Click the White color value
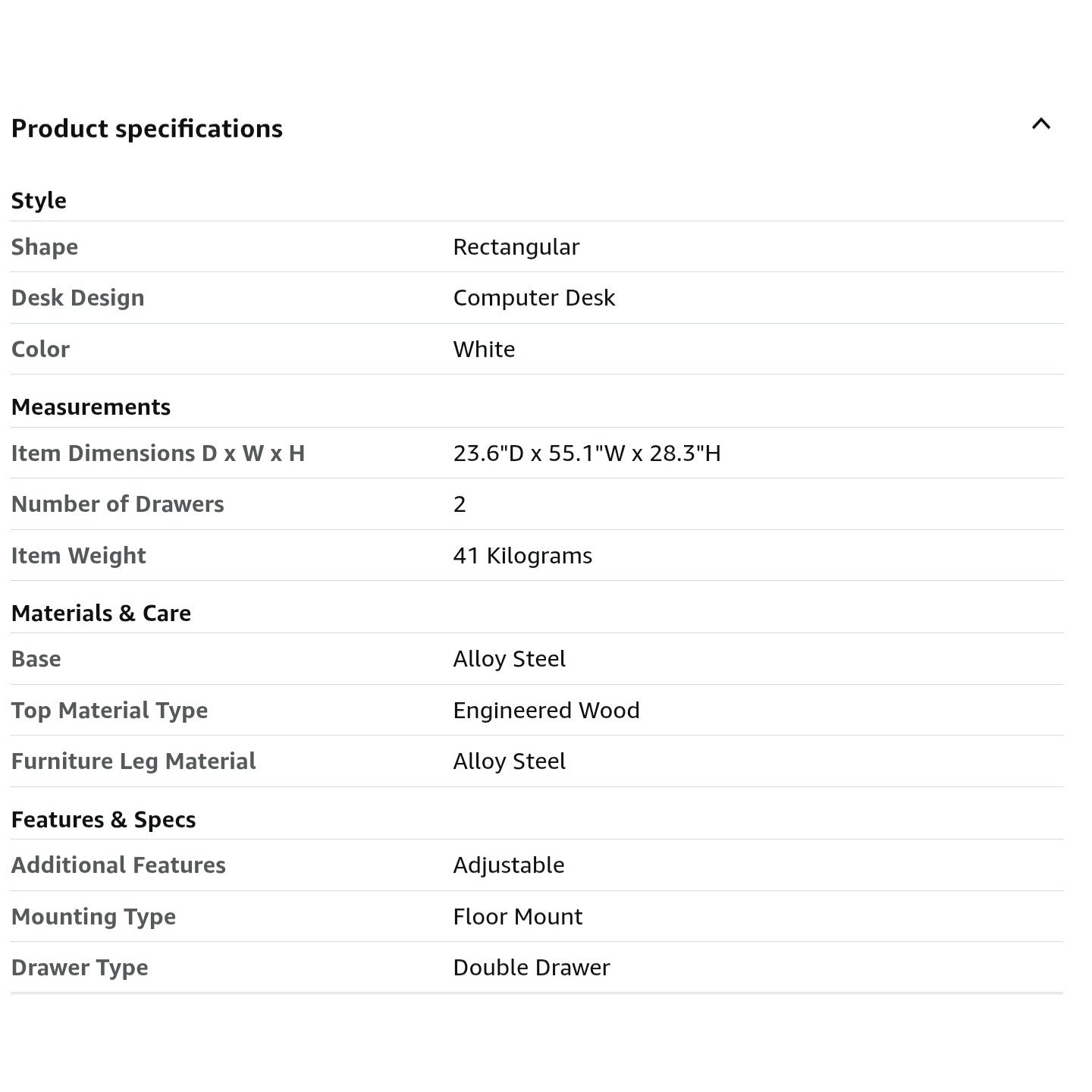The width and height of the screenshot is (1092, 1092). pyautogui.click(x=484, y=350)
